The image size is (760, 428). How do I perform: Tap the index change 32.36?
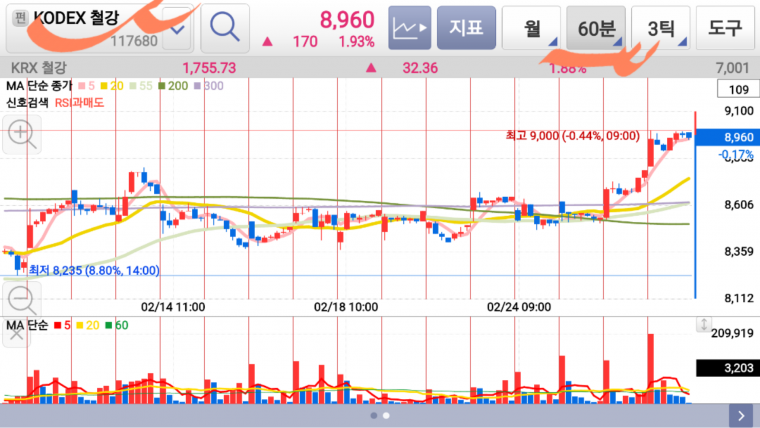420,68
